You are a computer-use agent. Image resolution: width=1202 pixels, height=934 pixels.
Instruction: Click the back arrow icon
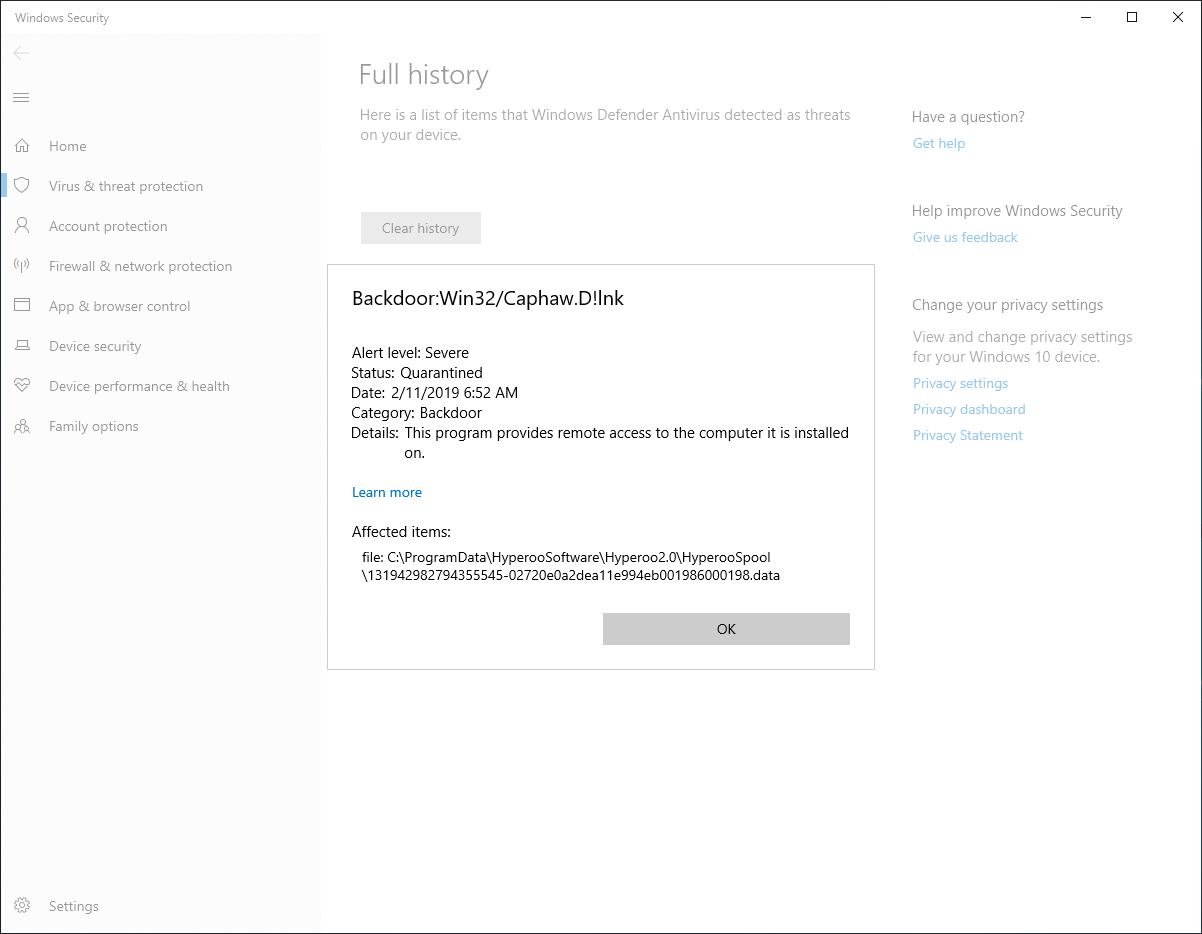pyautogui.click(x=21, y=53)
